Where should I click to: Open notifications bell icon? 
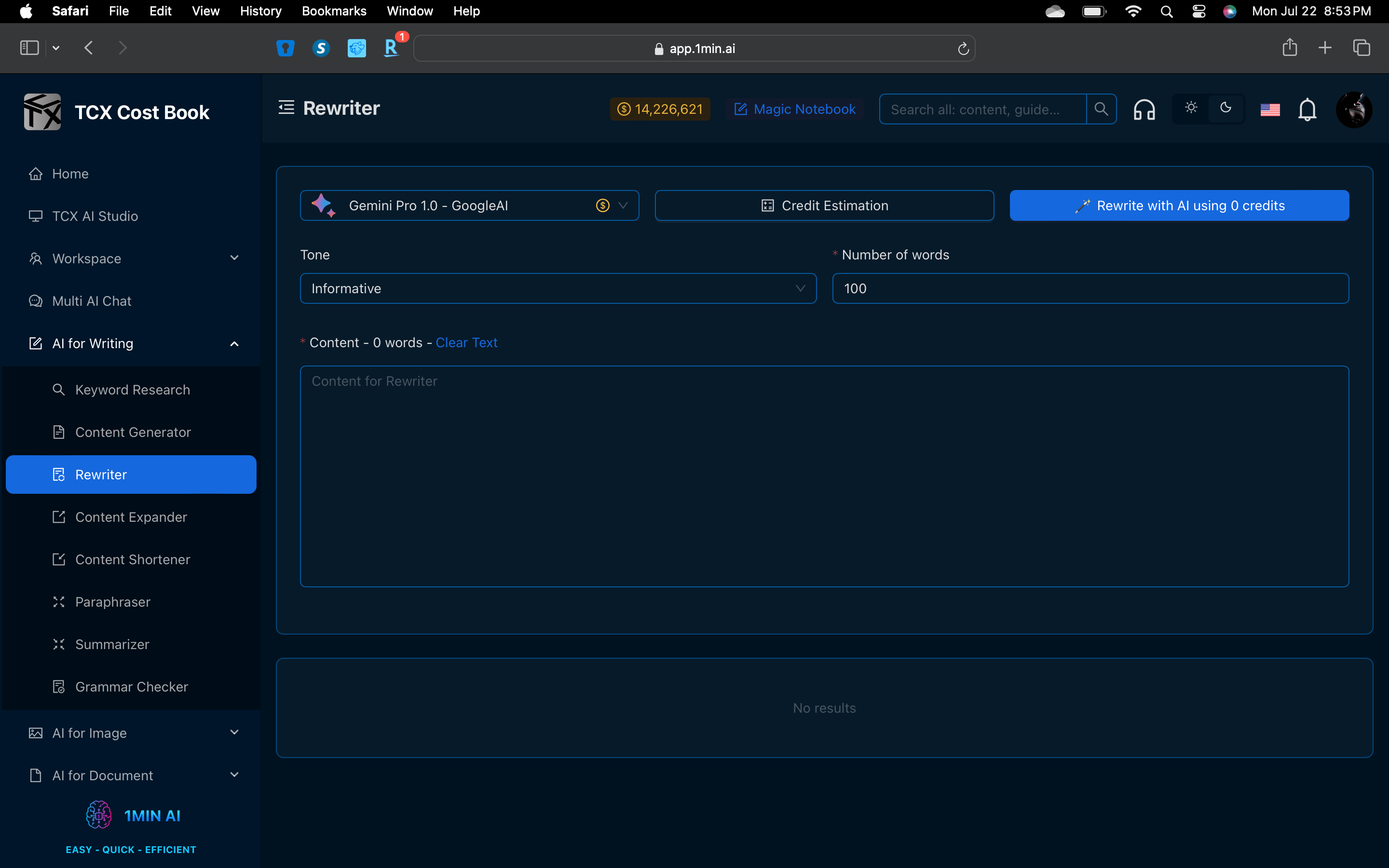1307,109
